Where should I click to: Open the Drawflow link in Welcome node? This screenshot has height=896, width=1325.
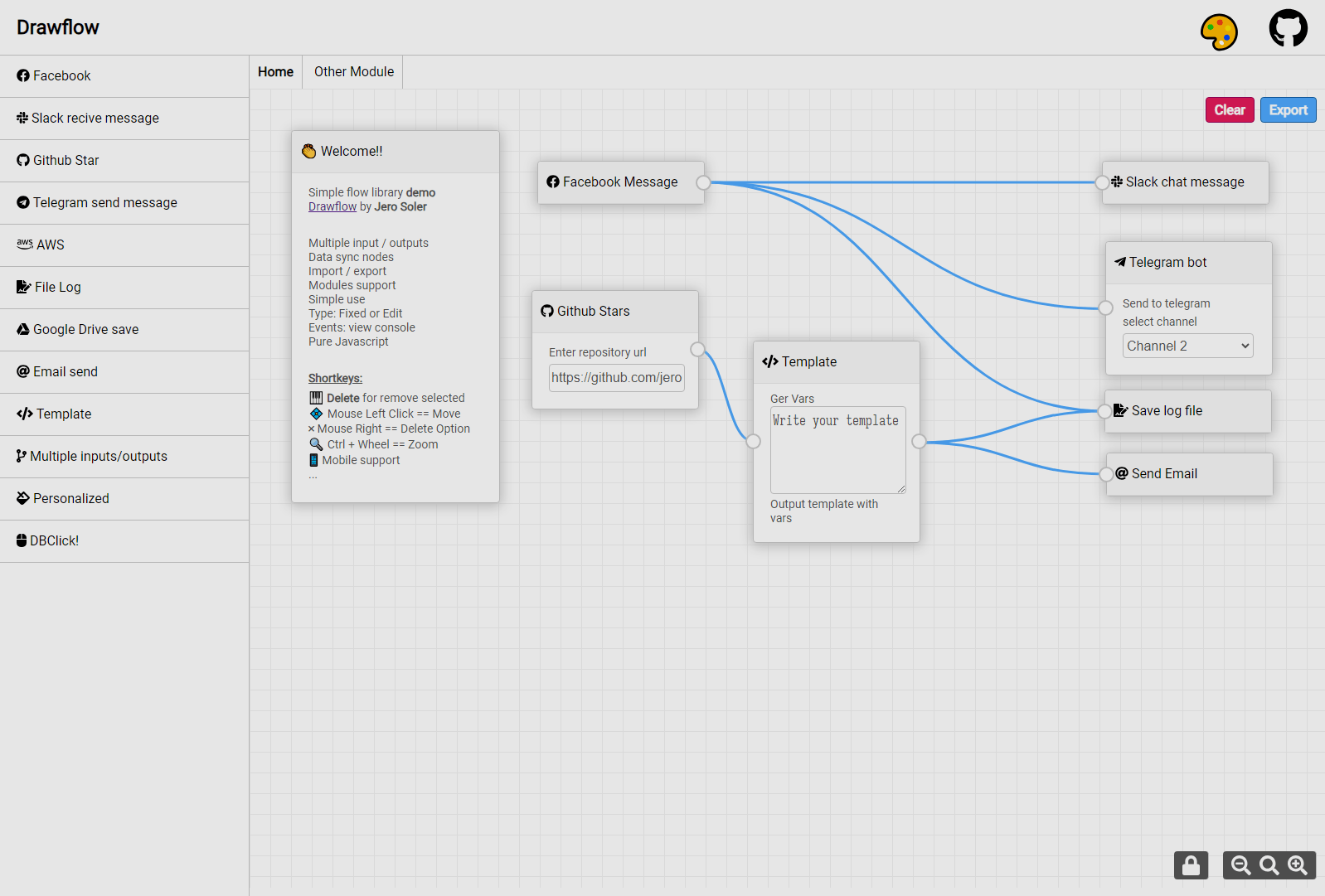click(332, 206)
